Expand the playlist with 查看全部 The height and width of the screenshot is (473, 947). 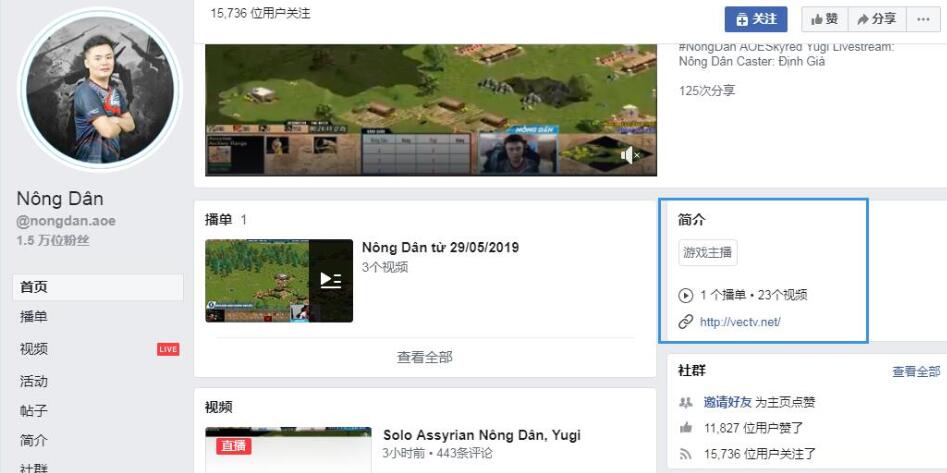click(424, 357)
